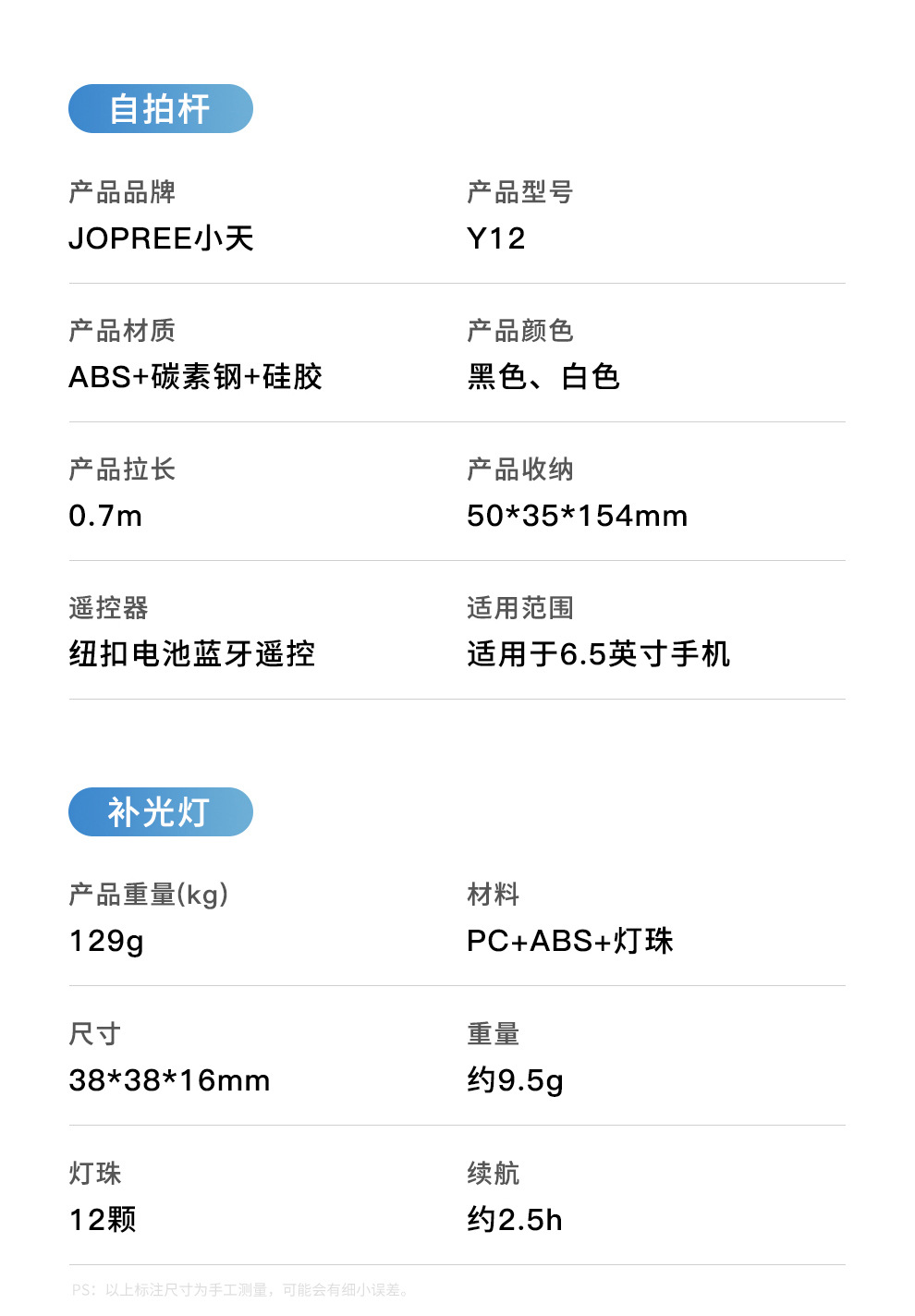
Task: Click the battery life value 约2.5h
Action: coord(515,1220)
